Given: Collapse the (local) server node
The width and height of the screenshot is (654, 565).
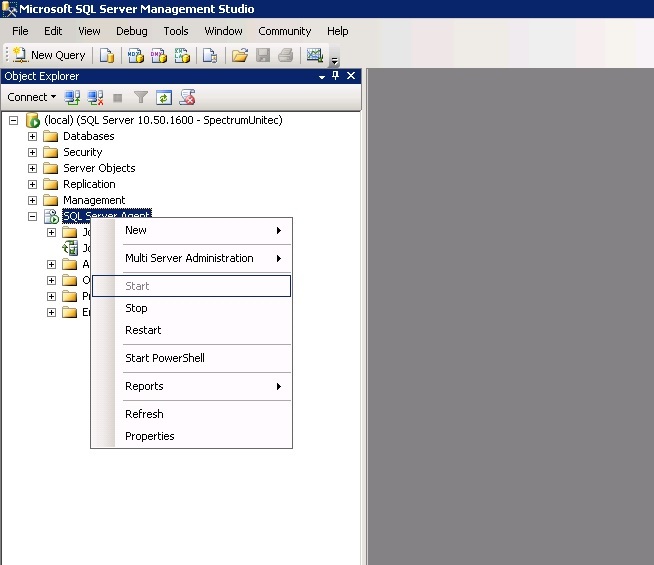Looking at the screenshot, I should pyautogui.click(x=13, y=121).
